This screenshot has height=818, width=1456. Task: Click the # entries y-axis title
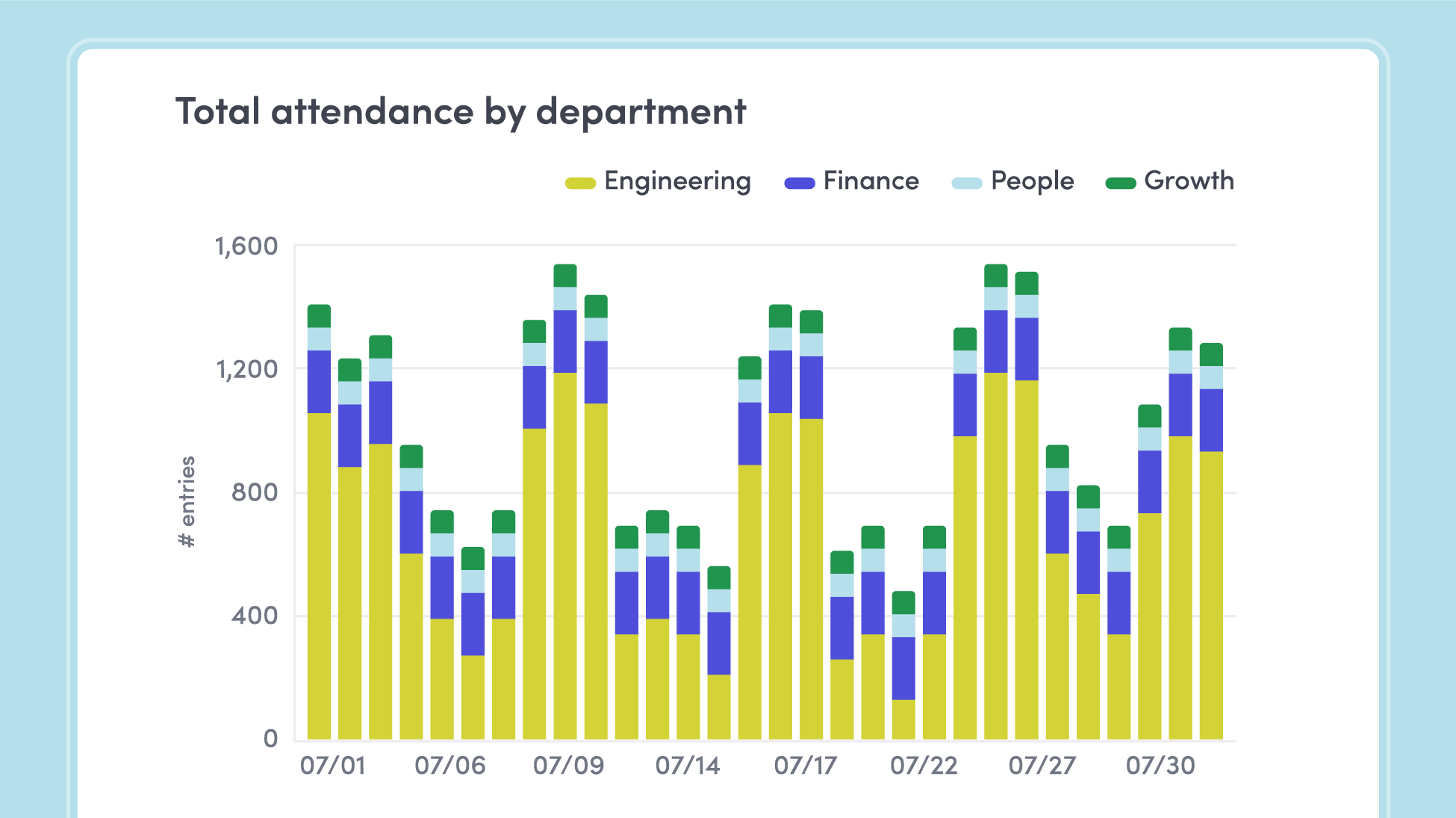click(187, 501)
